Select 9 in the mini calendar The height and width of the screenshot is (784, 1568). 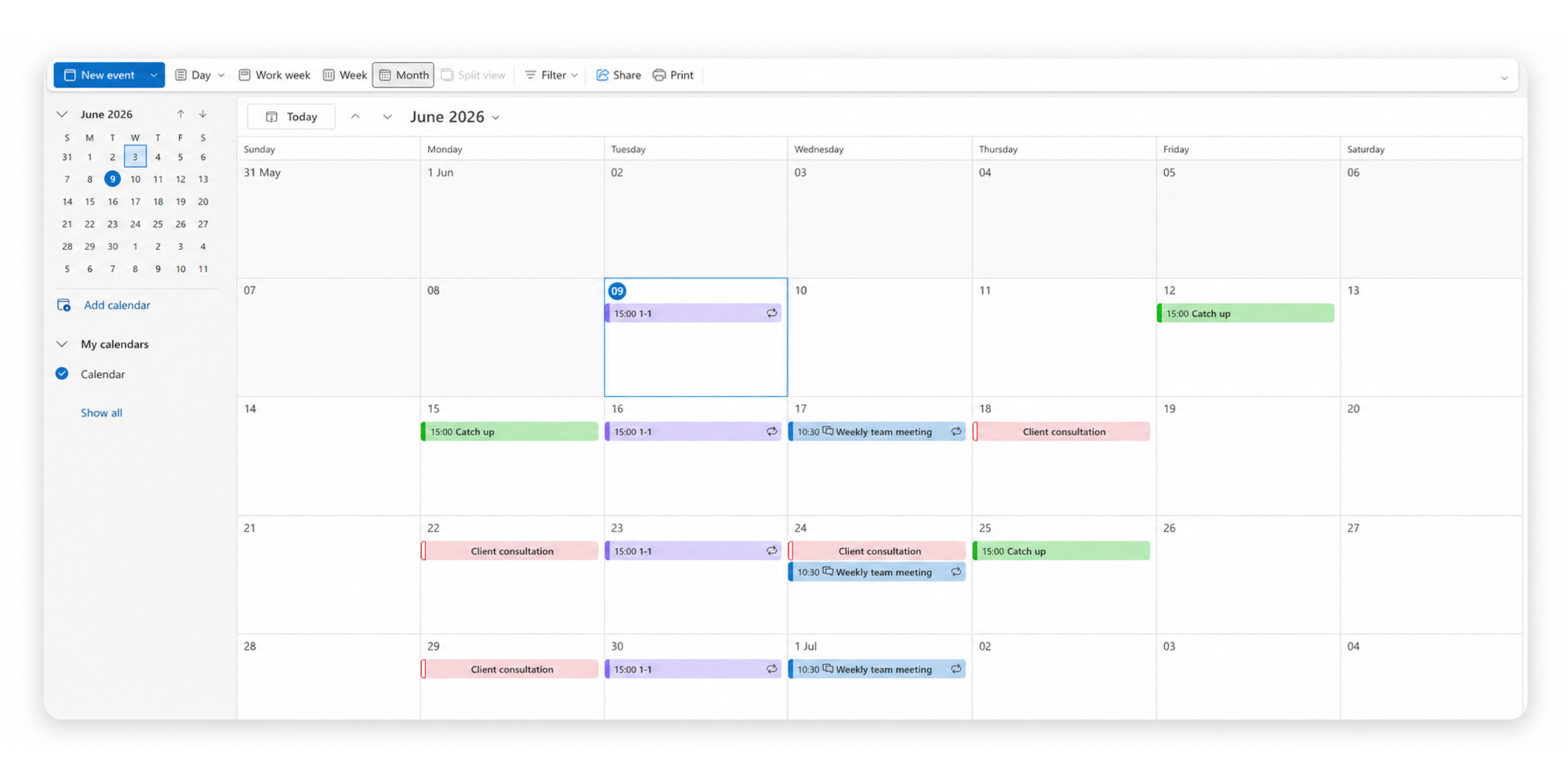113,179
